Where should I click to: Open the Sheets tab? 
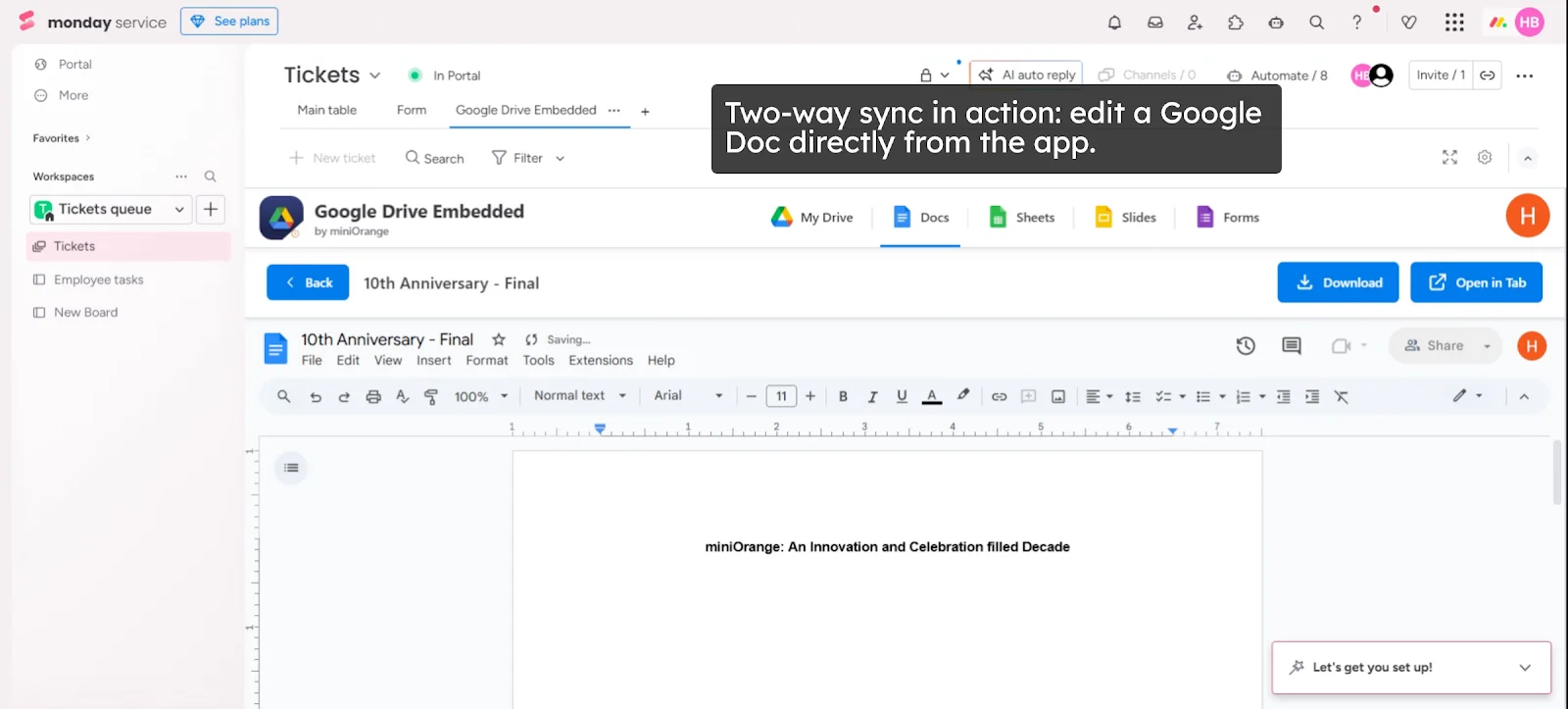click(x=1022, y=218)
